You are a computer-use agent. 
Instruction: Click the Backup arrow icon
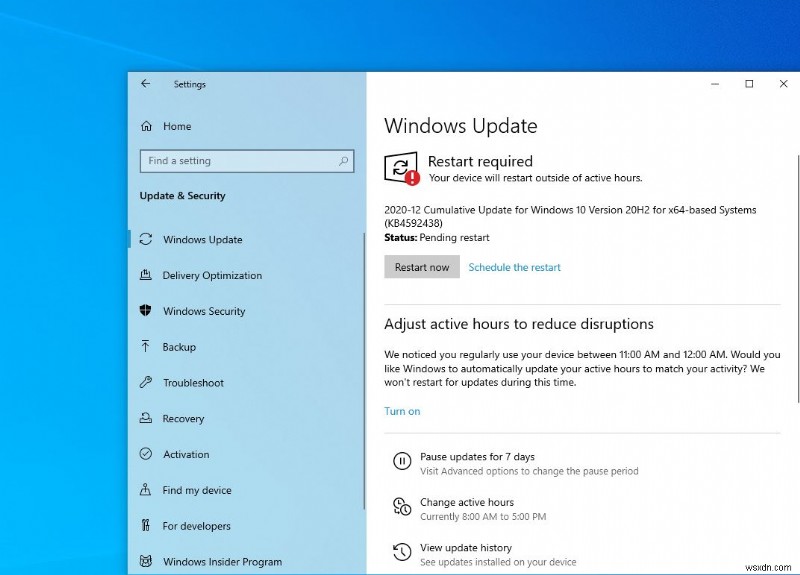coord(145,346)
